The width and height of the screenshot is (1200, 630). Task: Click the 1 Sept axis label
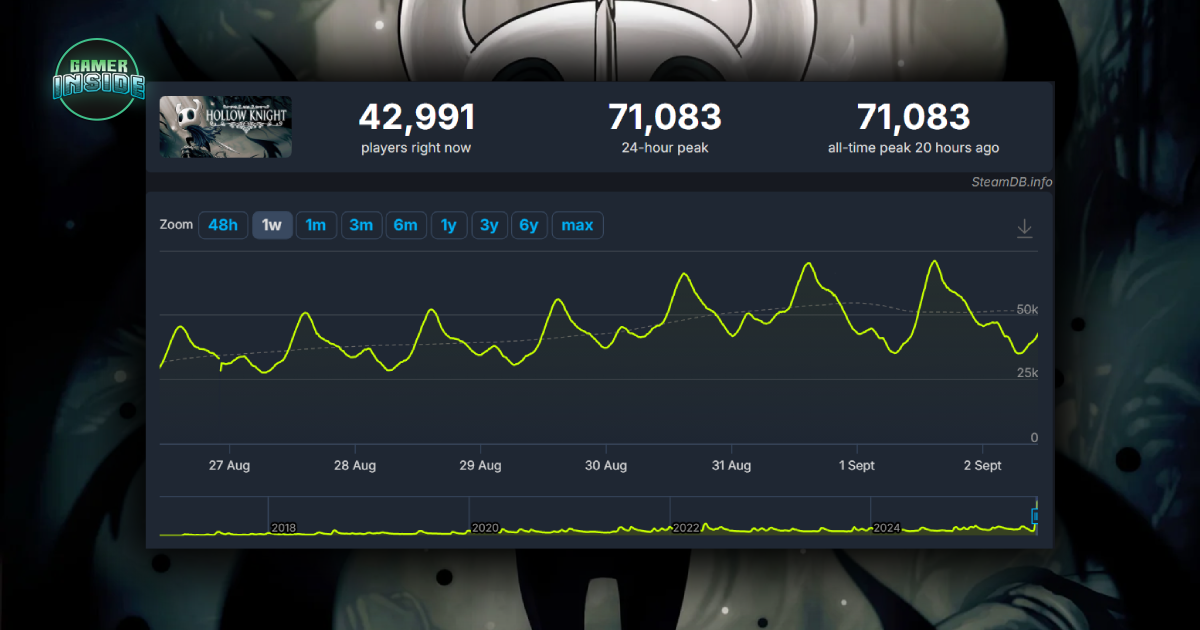[856, 466]
